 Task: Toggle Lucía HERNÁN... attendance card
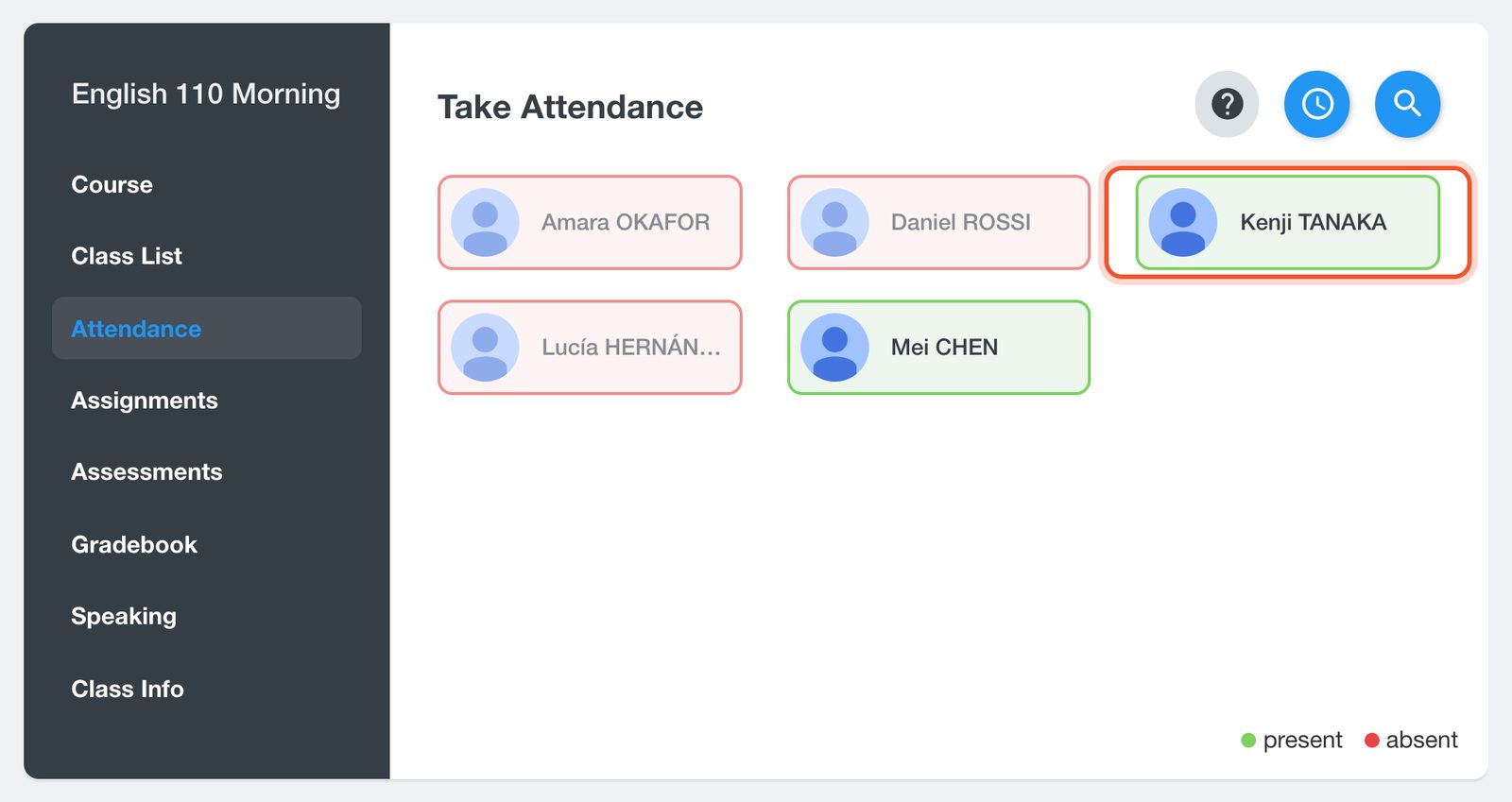click(590, 348)
